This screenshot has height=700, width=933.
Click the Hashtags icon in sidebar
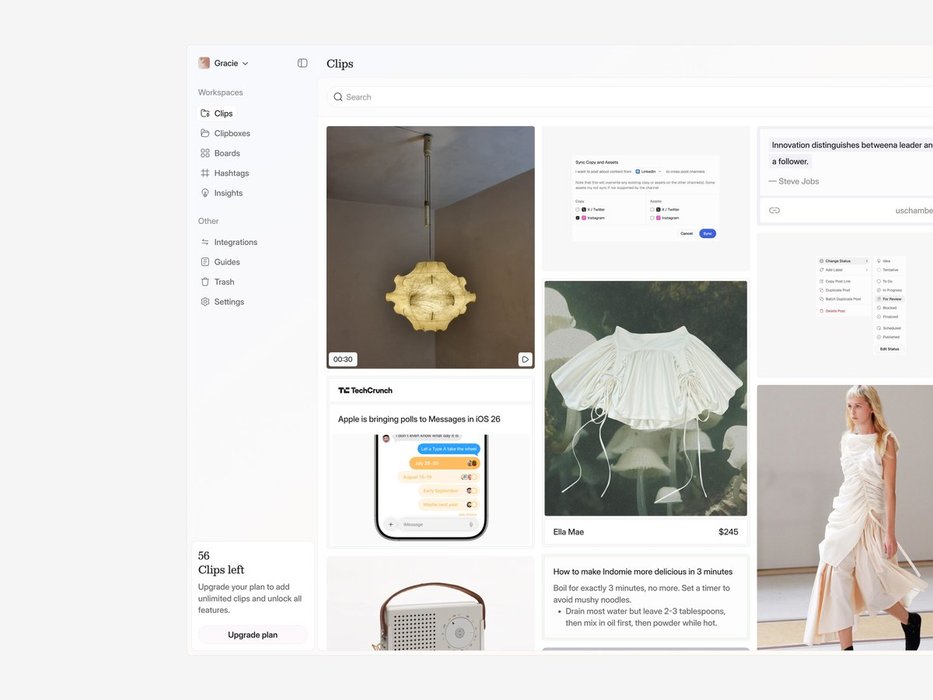coord(205,173)
